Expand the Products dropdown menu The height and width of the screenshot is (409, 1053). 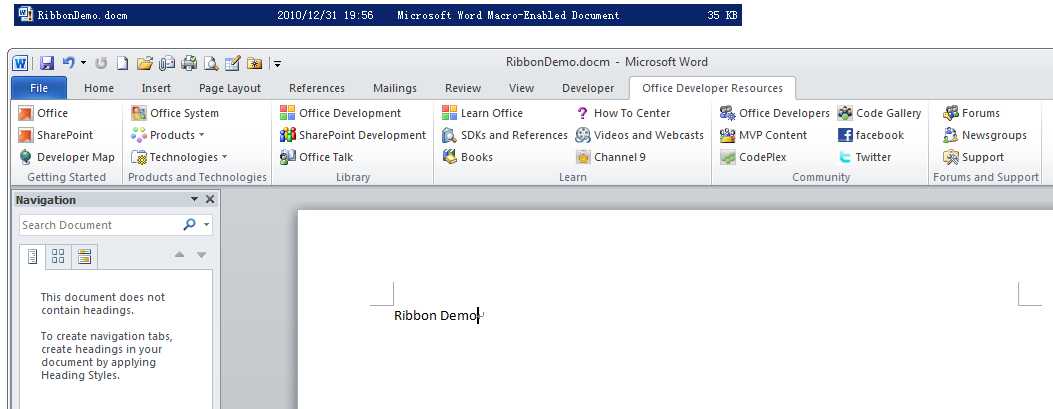(167, 135)
